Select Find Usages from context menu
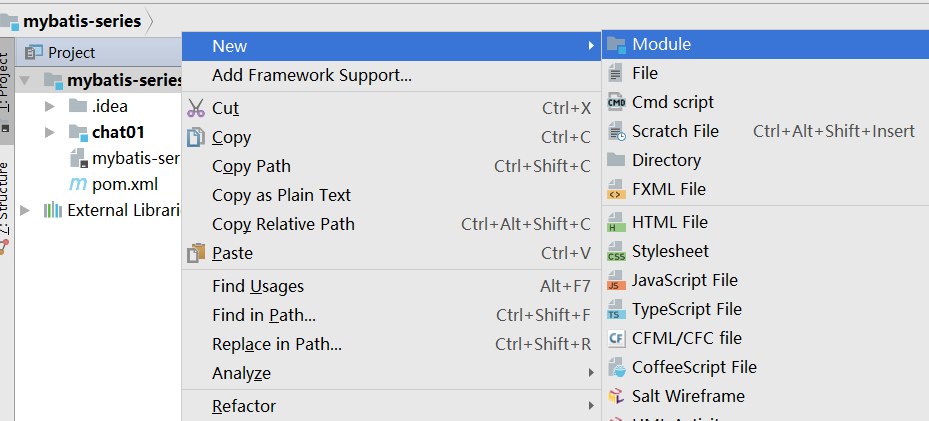 pos(258,286)
